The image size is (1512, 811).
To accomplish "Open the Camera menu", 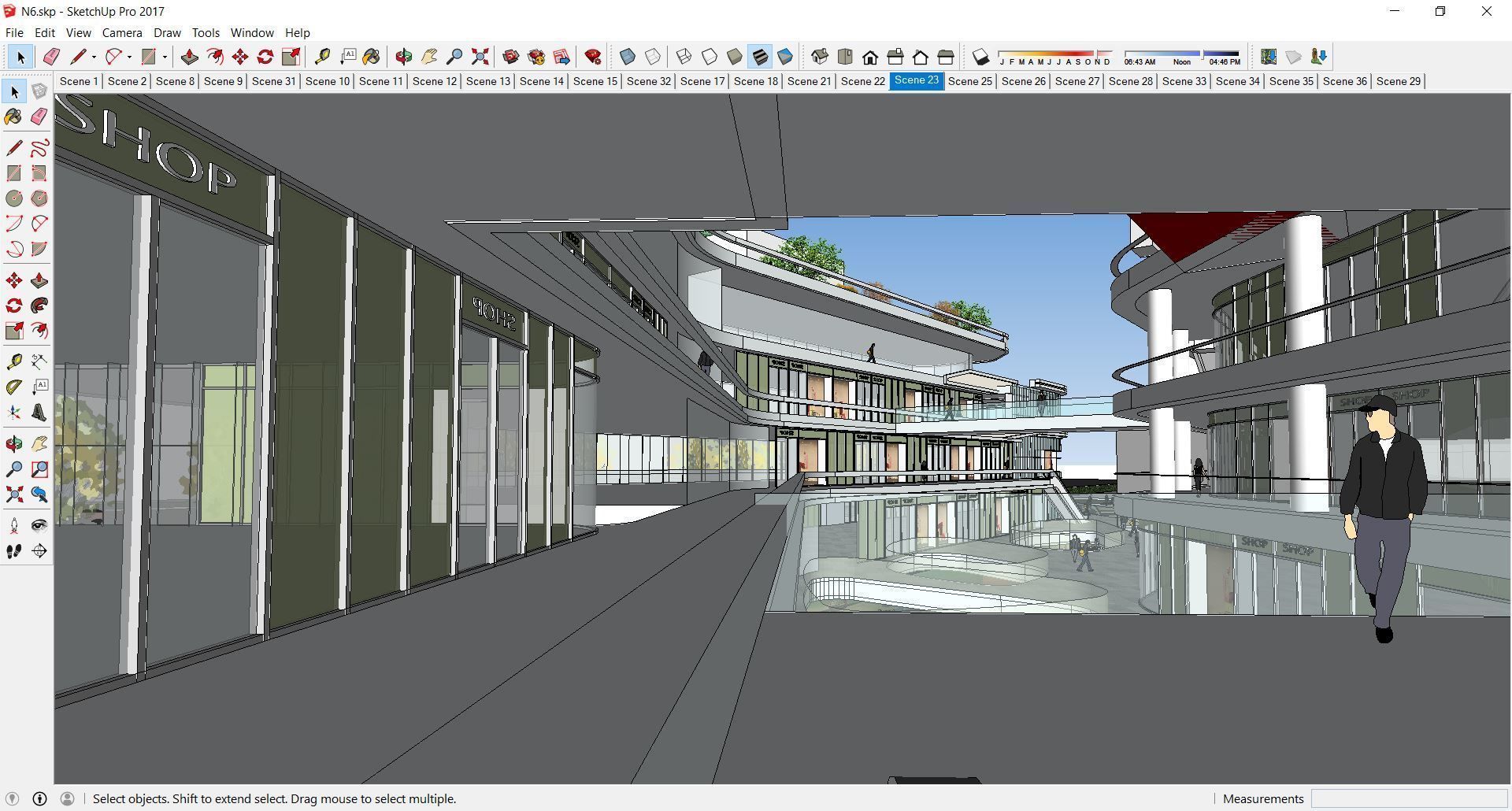I will click(122, 33).
